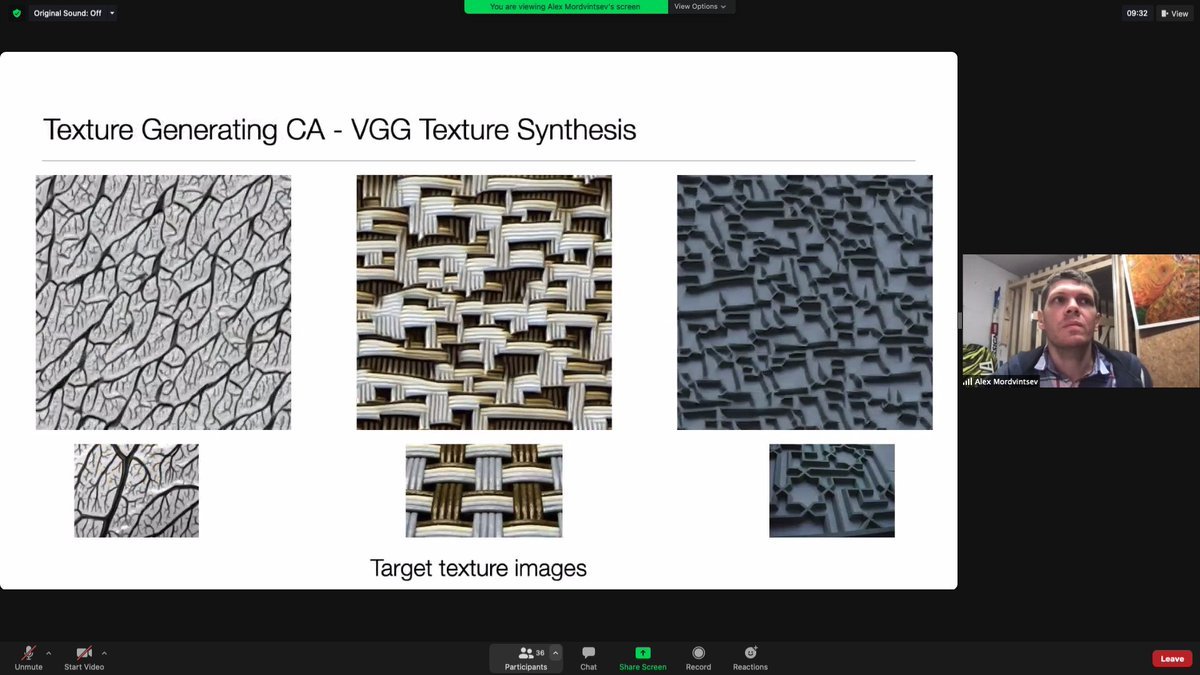Open the Participants panel
Image resolution: width=1200 pixels, height=675 pixels.
(x=526, y=654)
